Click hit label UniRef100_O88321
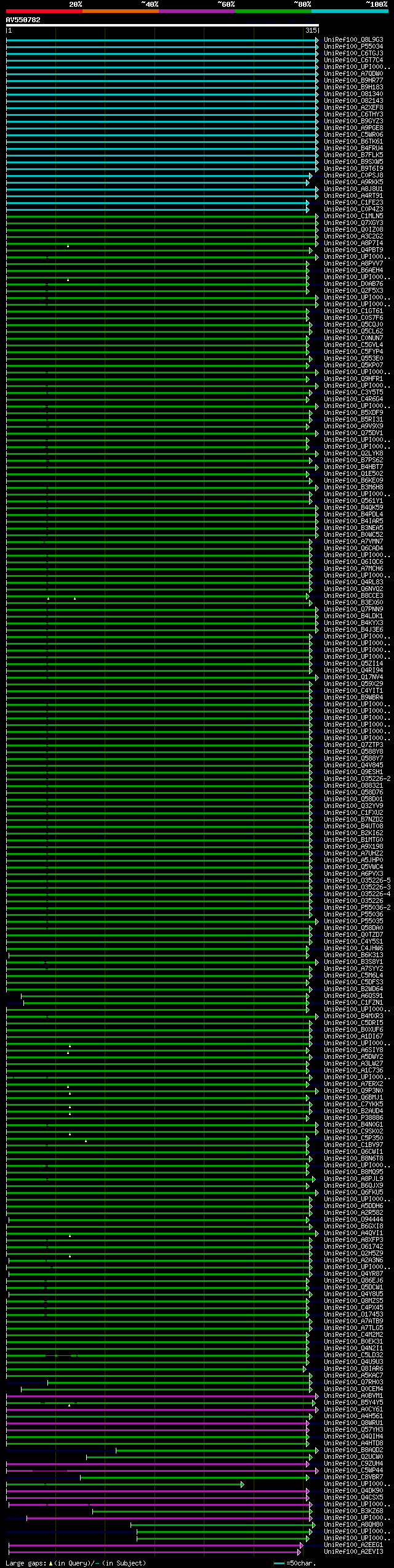Image resolution: width=394 pixels, height=1568 pixels. pos(353,786)
